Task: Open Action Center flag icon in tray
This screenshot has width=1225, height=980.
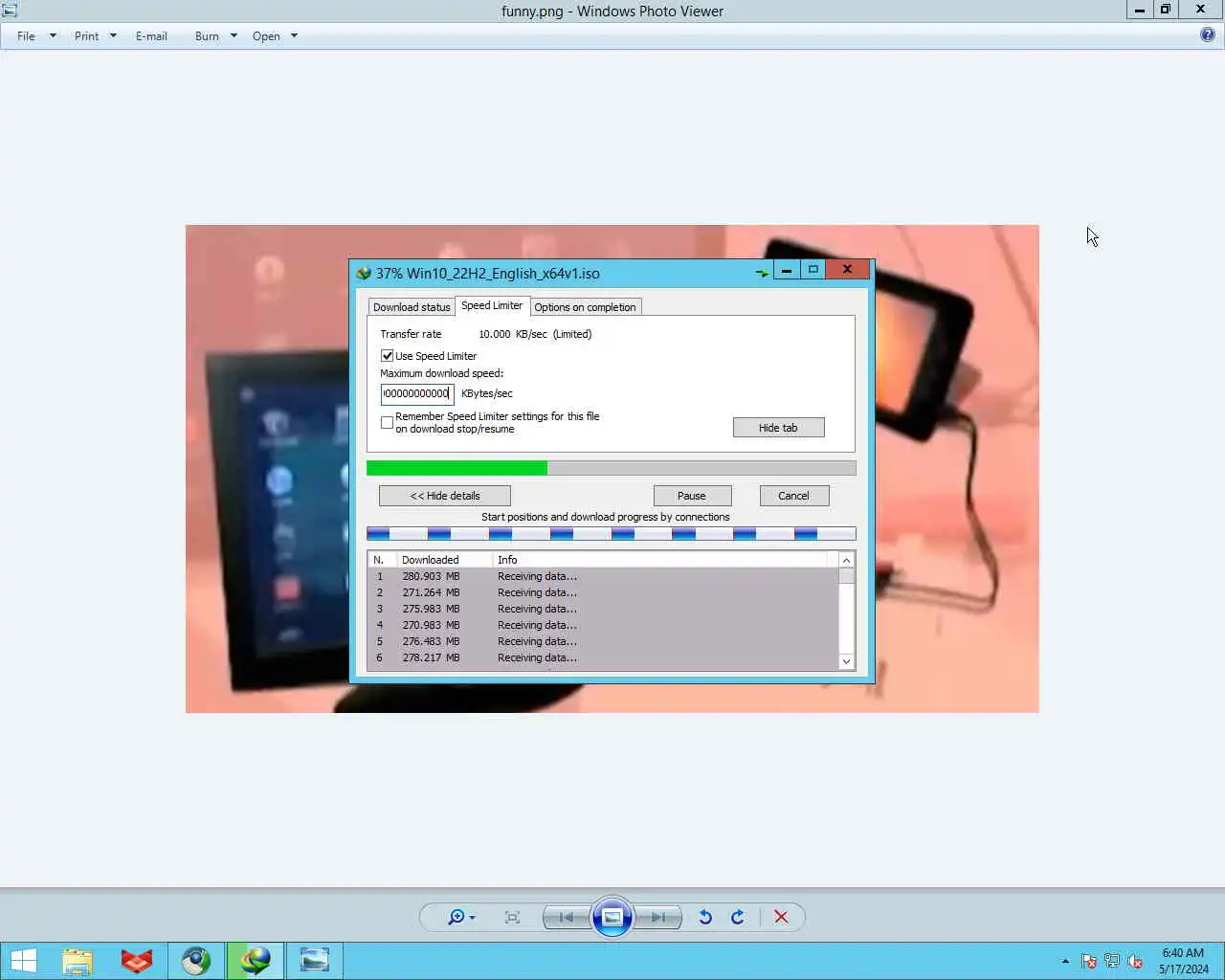Action: [x=1089, y=961]
